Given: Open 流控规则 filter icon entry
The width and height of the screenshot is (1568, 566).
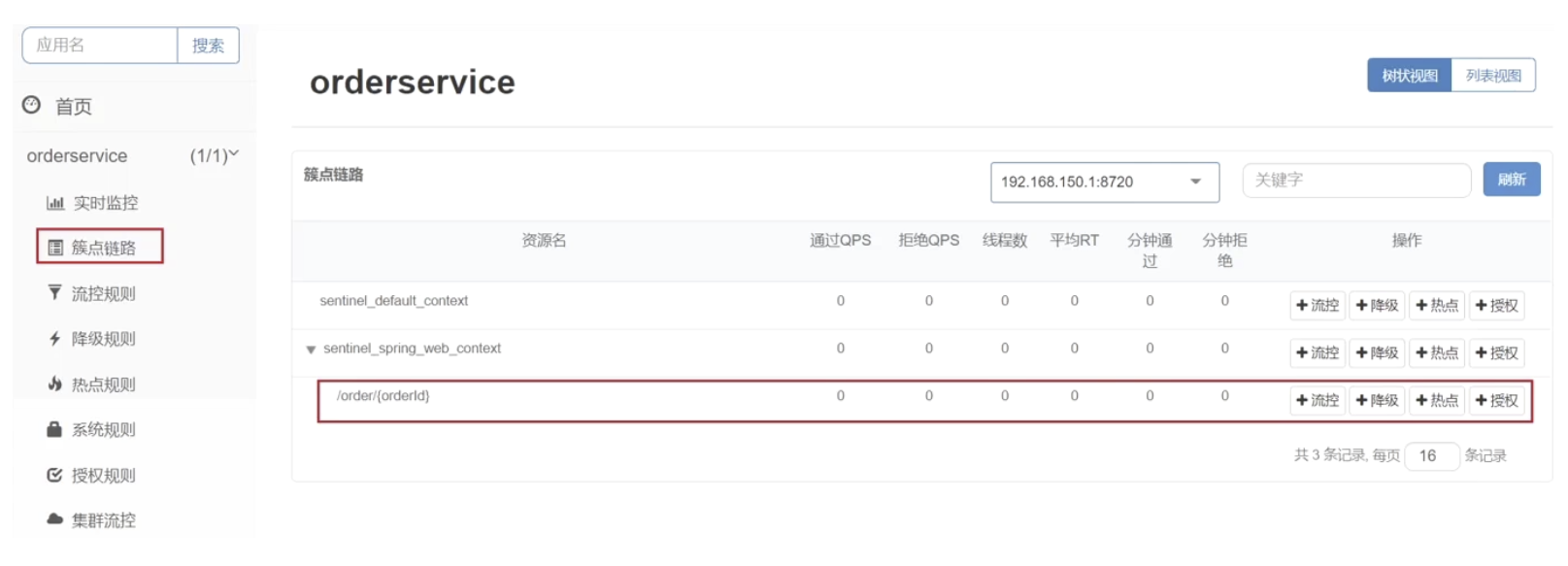Looking at the screenshot, I should (54, 292).
